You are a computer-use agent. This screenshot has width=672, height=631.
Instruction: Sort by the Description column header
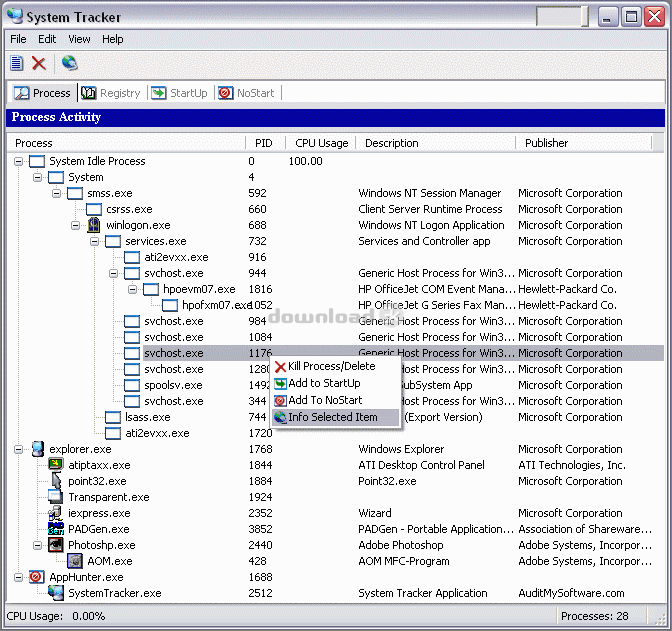pyautogui.click(x=435, y=143)
